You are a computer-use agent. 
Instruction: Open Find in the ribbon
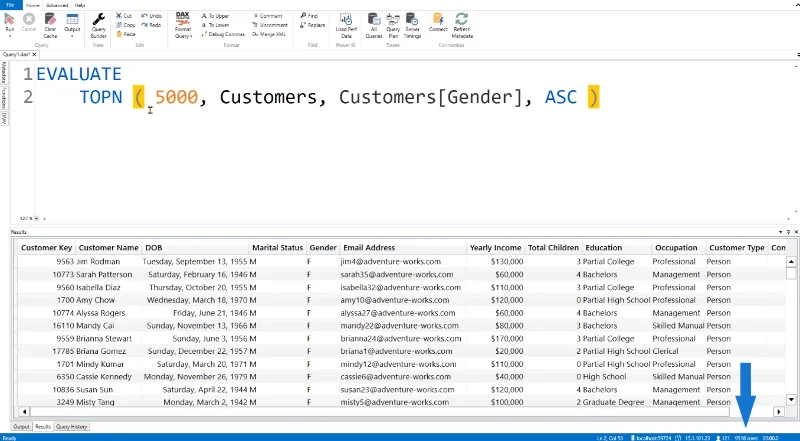pos(309,16)
